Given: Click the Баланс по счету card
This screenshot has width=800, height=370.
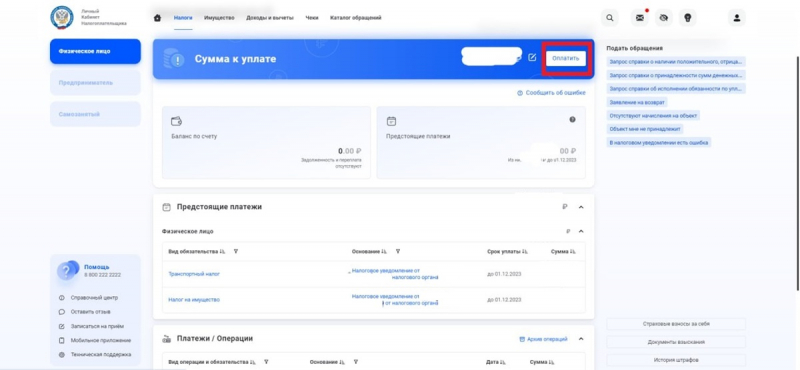Looking at the screenshot, I should (x=266, y=142).
